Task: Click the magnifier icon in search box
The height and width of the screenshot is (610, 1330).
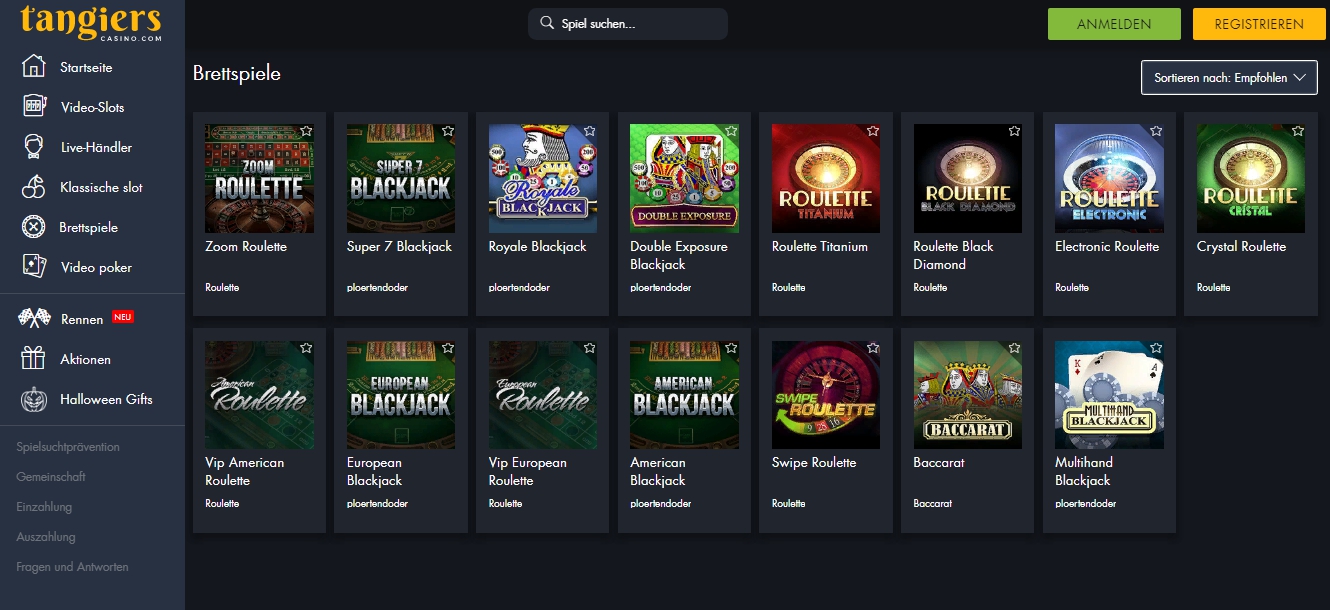Action: click(546, 23)
